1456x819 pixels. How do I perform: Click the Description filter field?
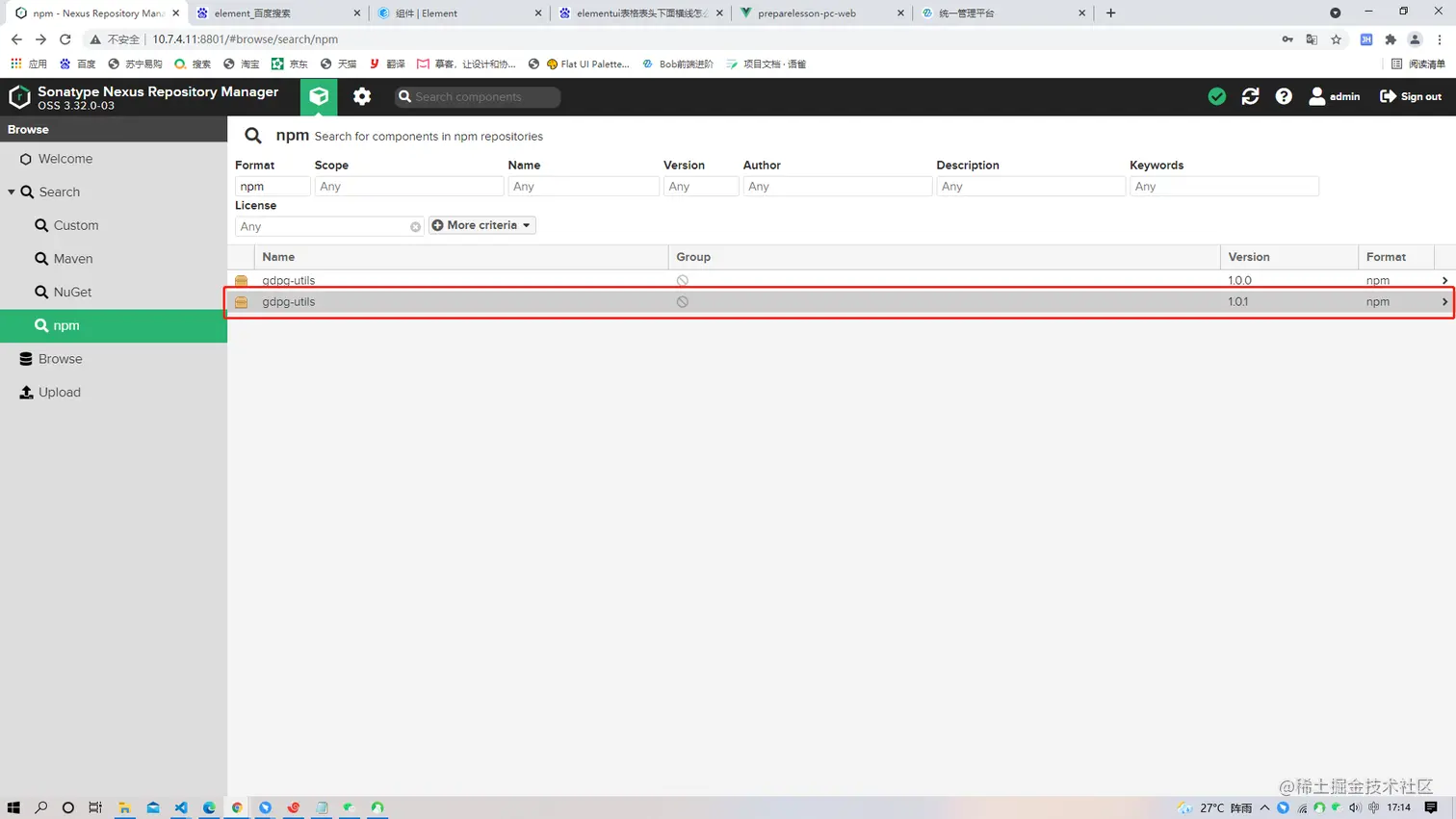(x=1031, y=187)
